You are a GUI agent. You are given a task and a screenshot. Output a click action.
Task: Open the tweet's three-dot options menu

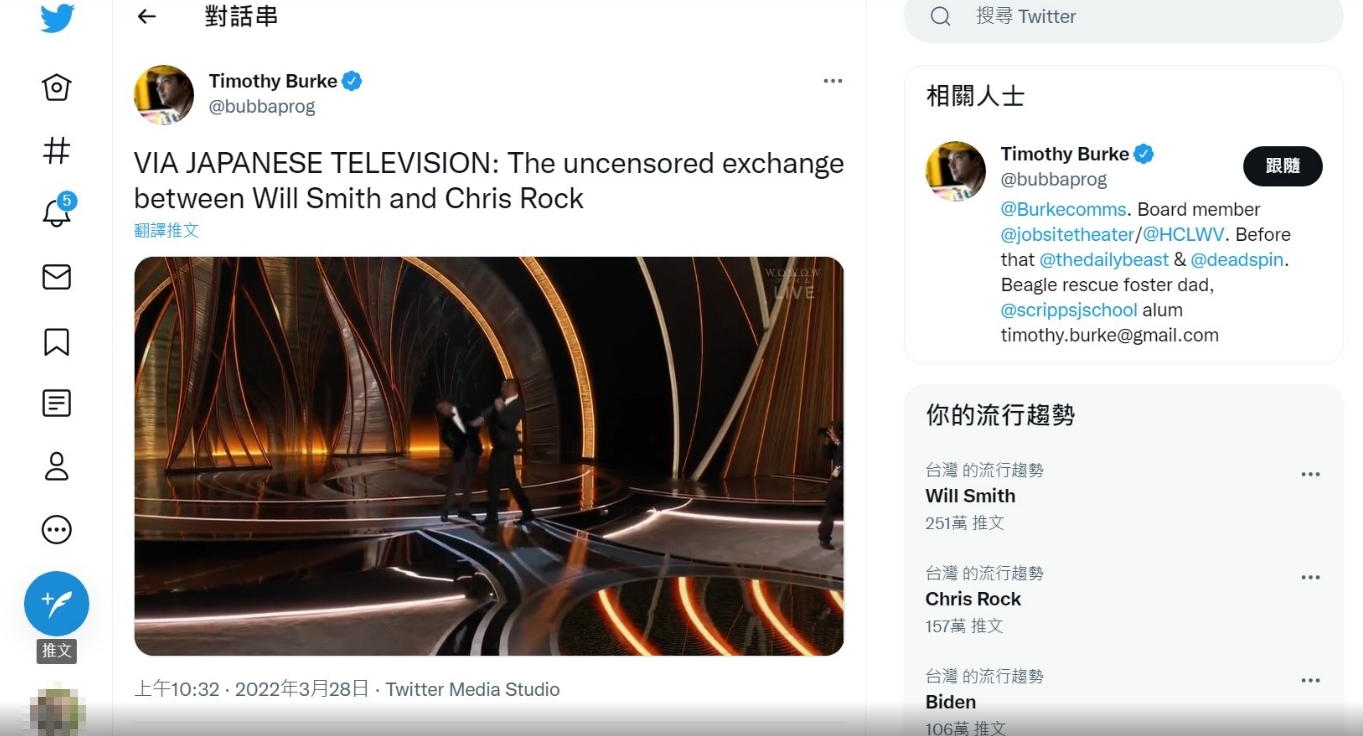(833, 81)
